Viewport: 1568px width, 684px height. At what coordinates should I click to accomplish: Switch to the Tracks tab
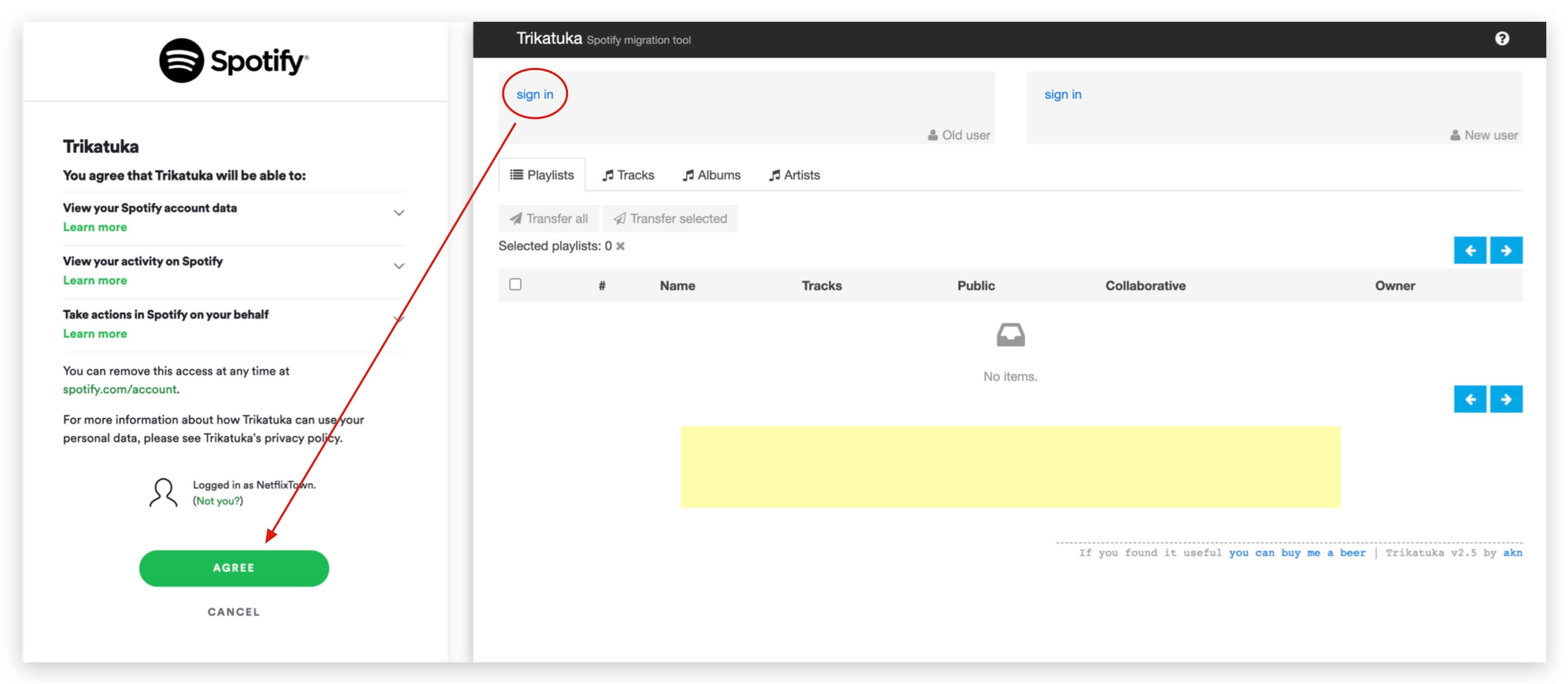tap(628, 175)
